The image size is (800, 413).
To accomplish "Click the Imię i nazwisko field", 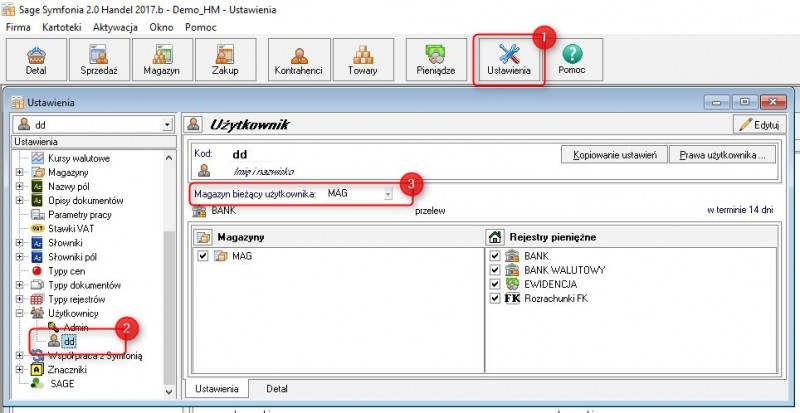I will pos(263,172).
